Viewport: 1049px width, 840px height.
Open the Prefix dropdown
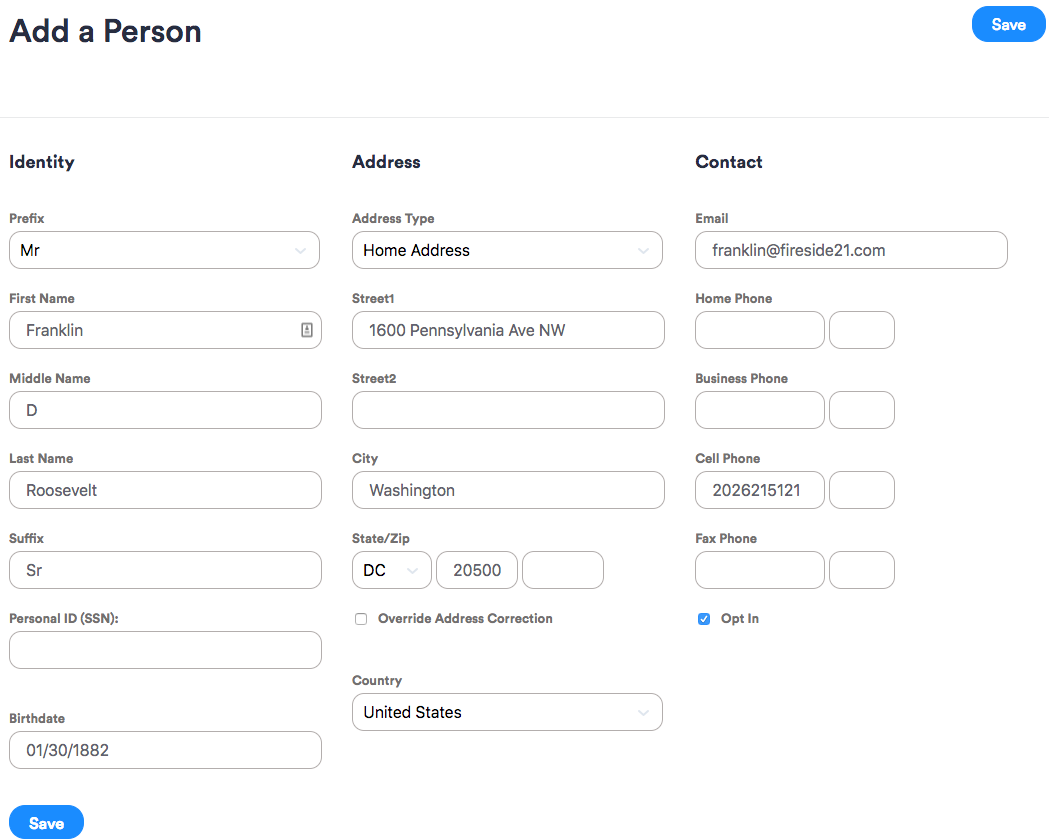pyautogui.click(x=164, y=250)
